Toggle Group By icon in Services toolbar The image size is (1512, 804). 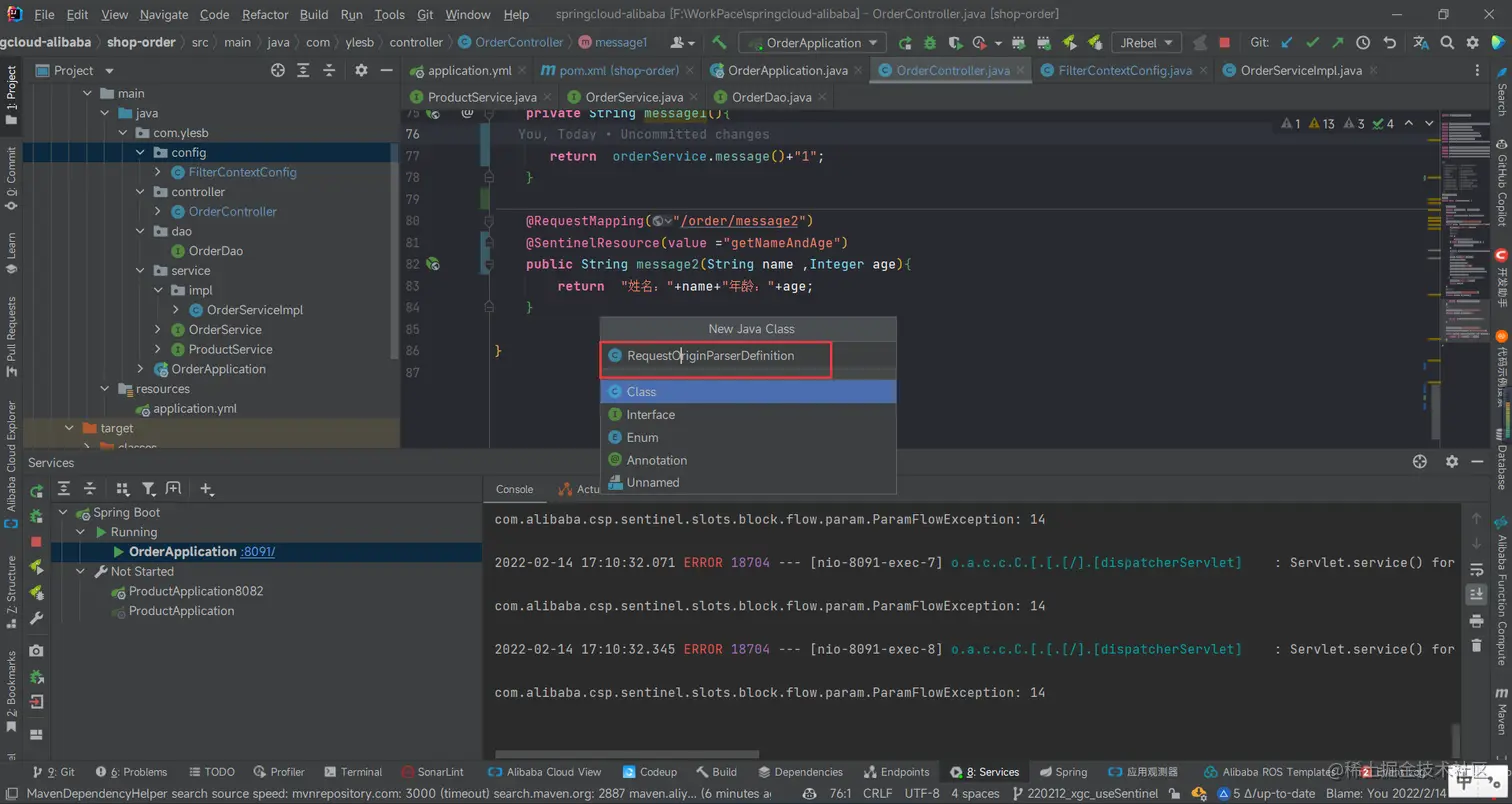point(122,489)
